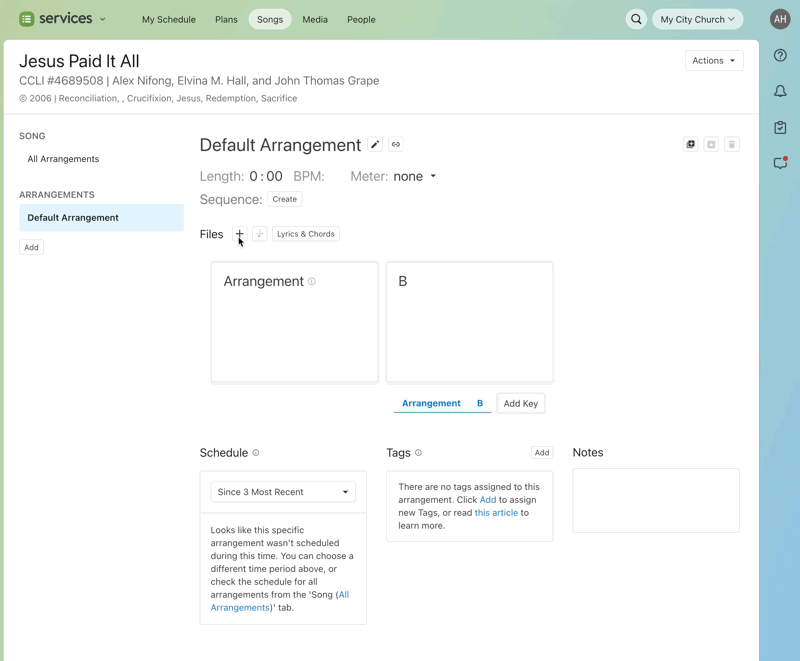The image size is (800, 661).
Task: Expand the My City Church menu
Action: click(697, 19)
